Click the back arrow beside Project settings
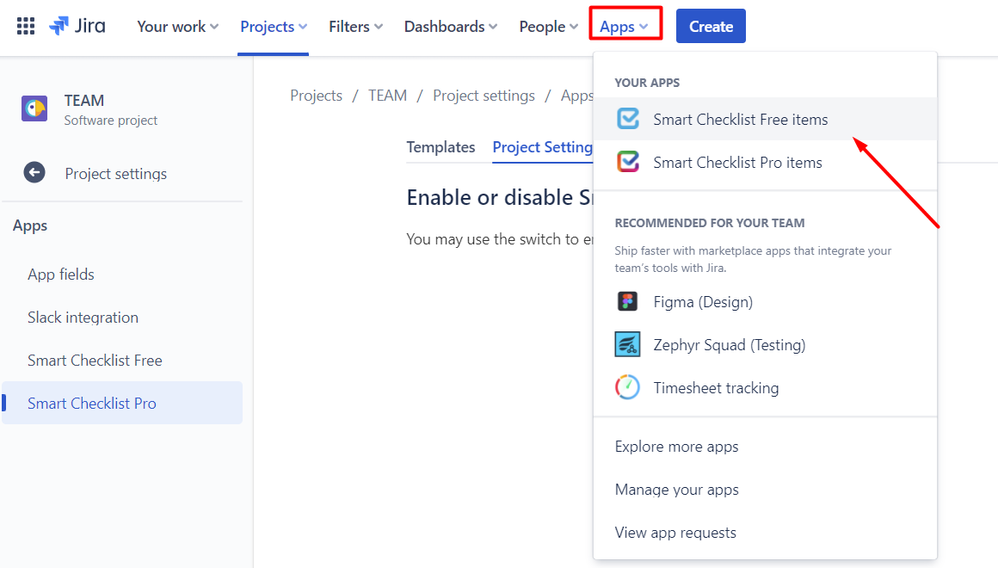The height and width of the screenshot is (568, 998). [x=34, y=173]
